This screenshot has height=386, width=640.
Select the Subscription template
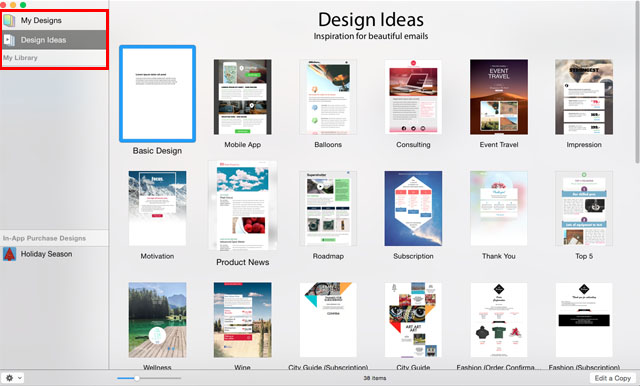point(413,209)
